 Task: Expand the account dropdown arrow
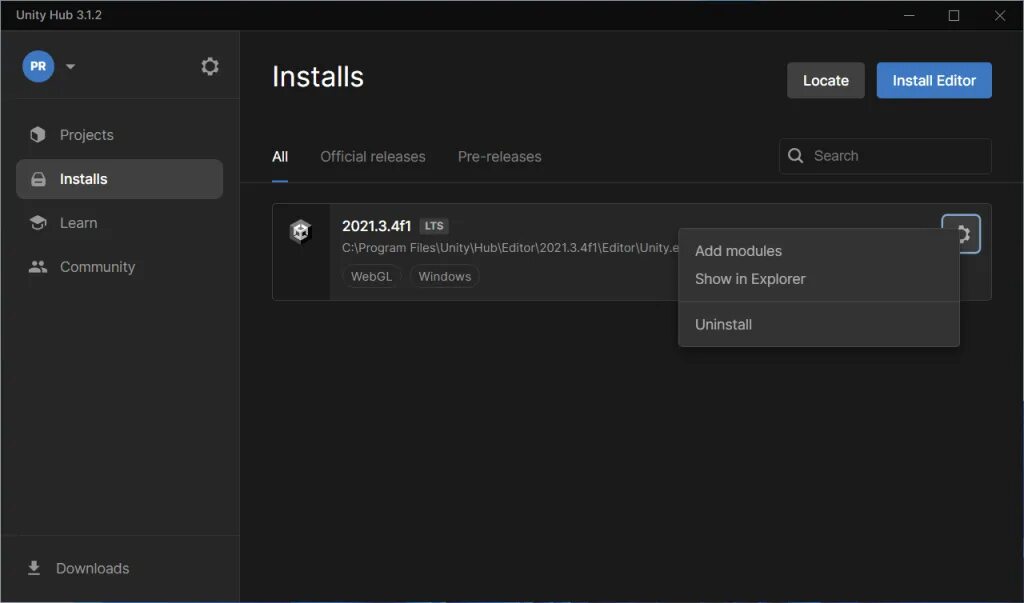point(71,66)
